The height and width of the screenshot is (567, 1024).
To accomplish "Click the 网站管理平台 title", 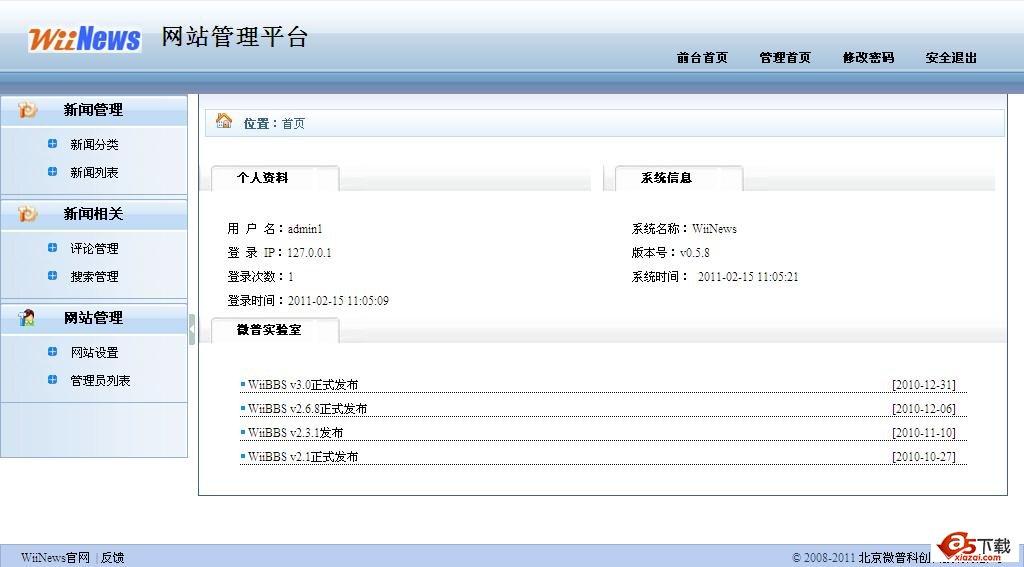I will click(x=234, y=37).
